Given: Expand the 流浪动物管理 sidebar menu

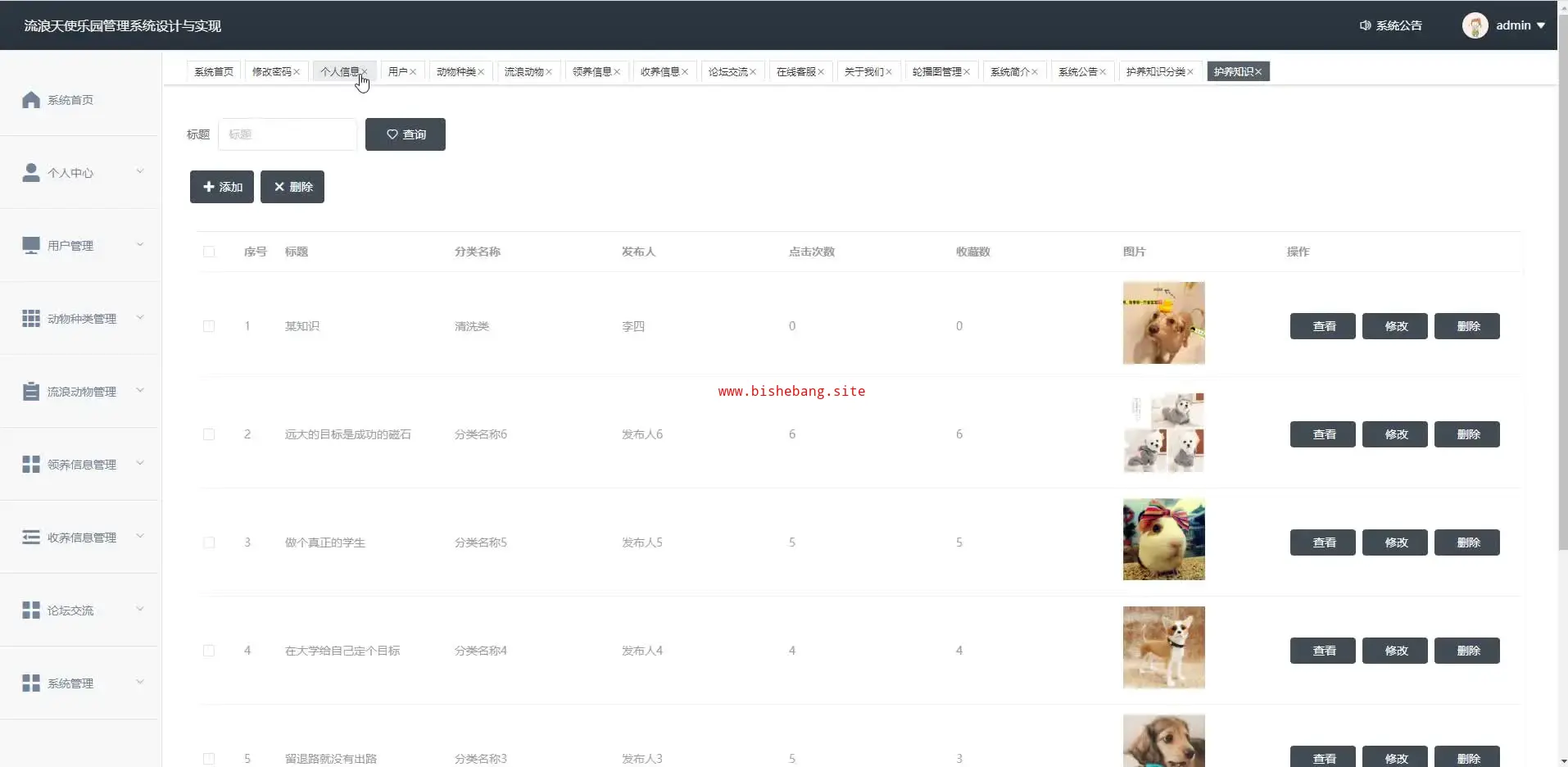Looking at the screenshot, I should pyautogui.click(x=140, y=390).
